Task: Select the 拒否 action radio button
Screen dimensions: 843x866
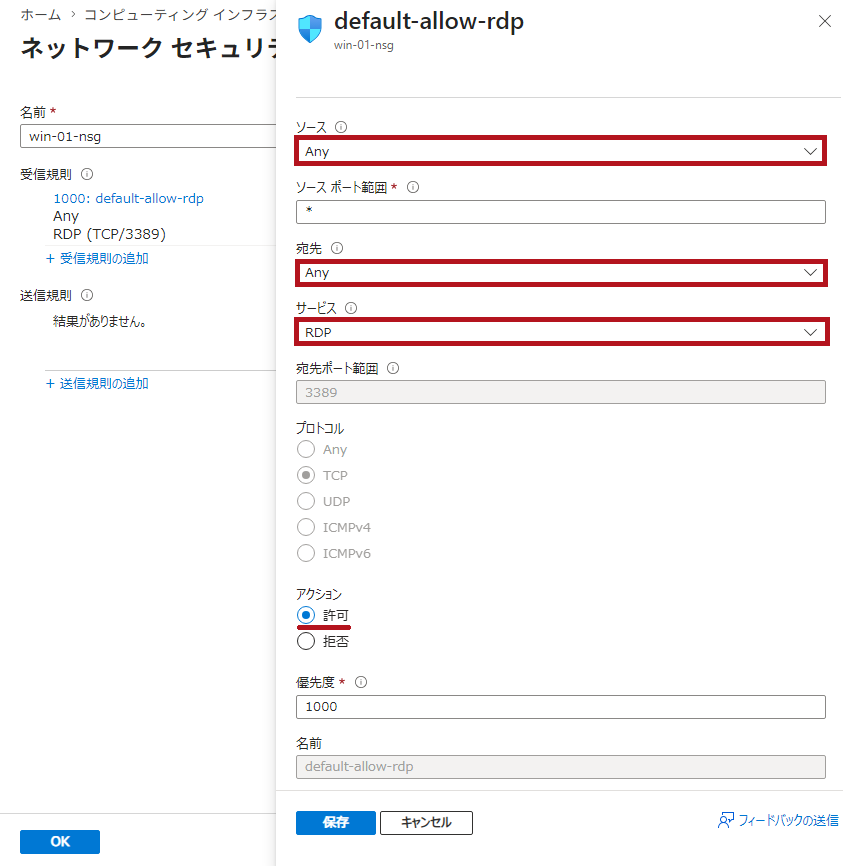Action: pyautogui.click(x=306, y=641)
